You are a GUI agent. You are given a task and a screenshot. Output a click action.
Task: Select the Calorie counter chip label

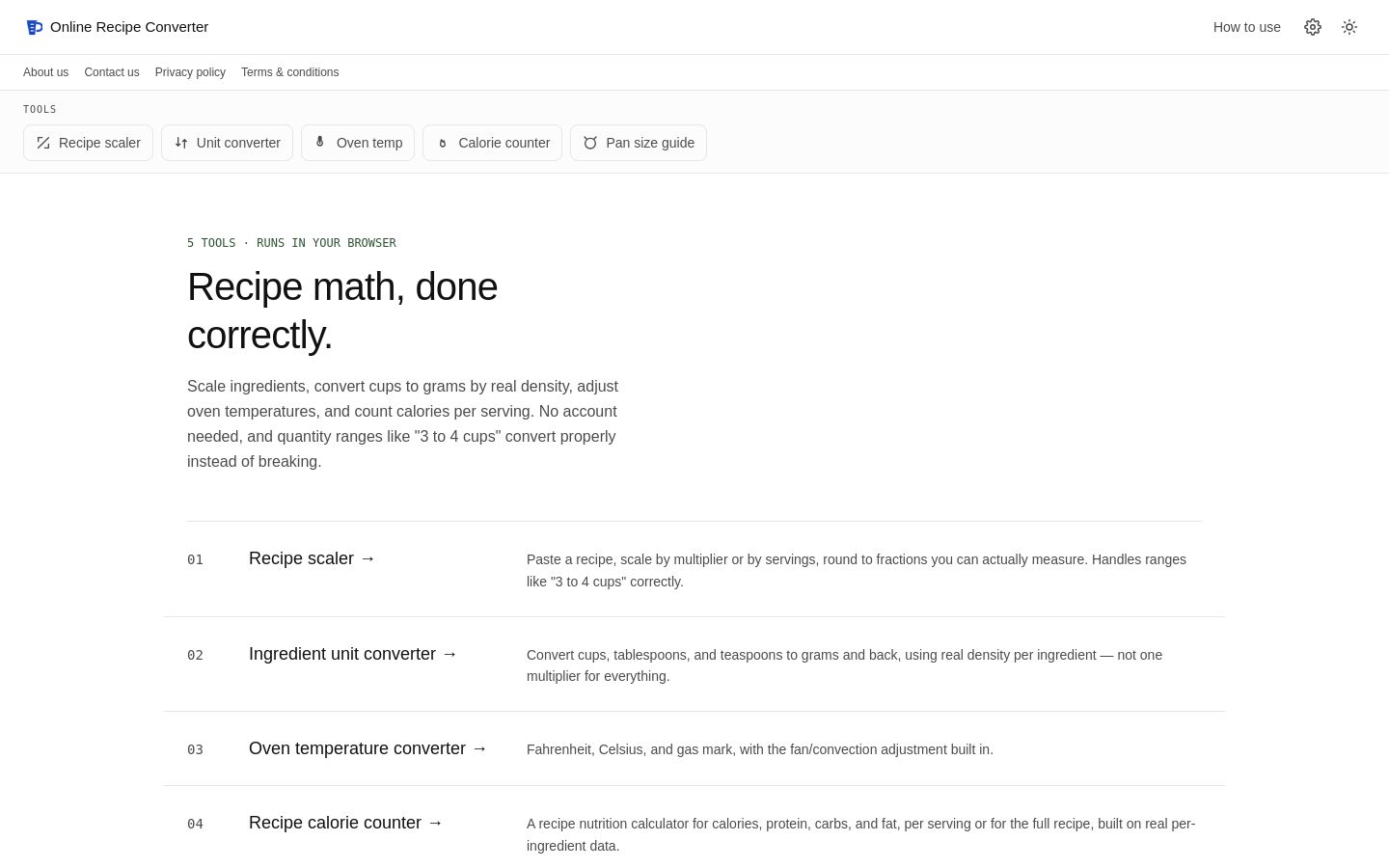(x=504, y=143)
